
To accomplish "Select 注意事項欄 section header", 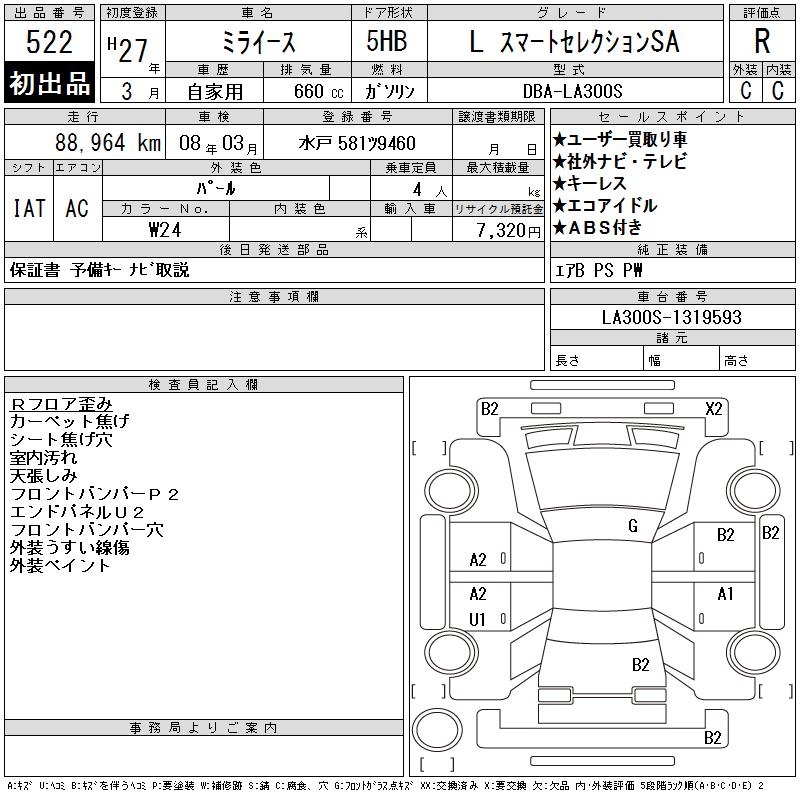I will 274,296.
